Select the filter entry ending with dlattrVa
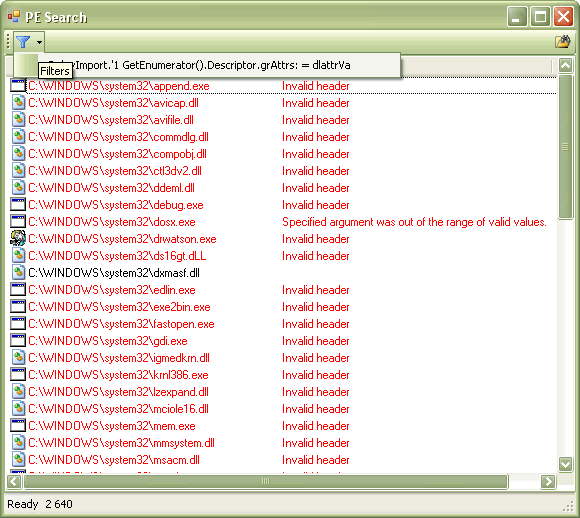 point(207,65)
